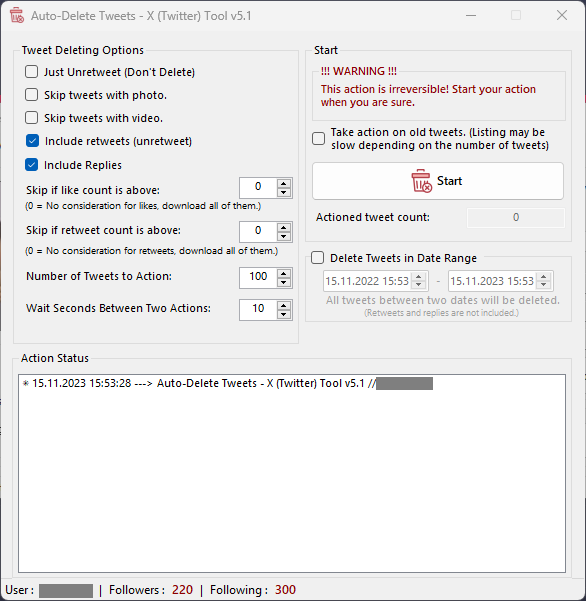Uncheck Include Replies option

(x=31, y=165)
